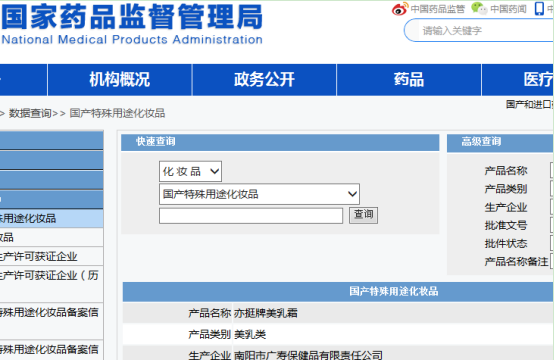
Task: Click the 查询 button
Action: pos(363,215)
